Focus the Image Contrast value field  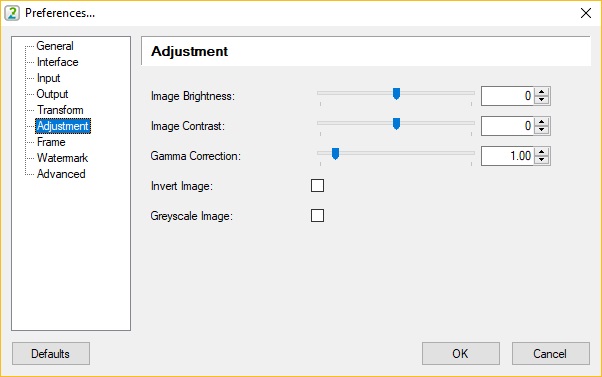pyautogui.click(x=507, y=126)
